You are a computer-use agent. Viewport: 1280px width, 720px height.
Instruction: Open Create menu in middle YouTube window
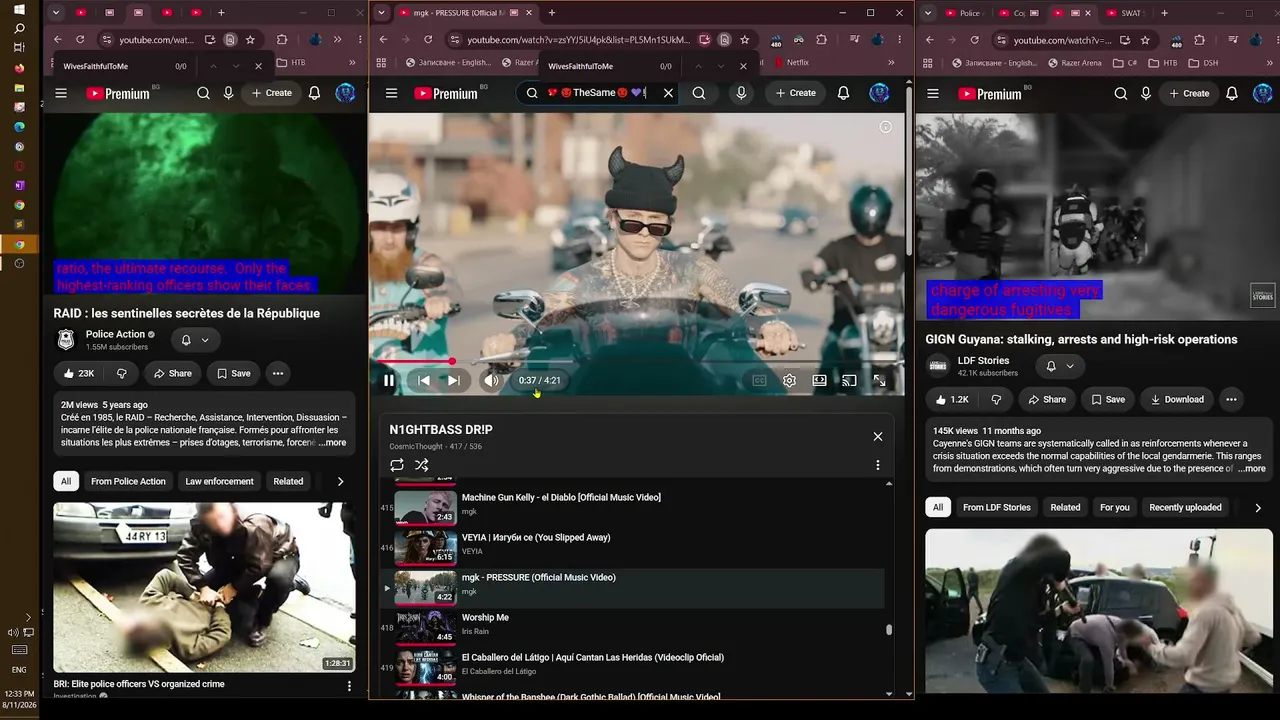(x=796, y=93)
